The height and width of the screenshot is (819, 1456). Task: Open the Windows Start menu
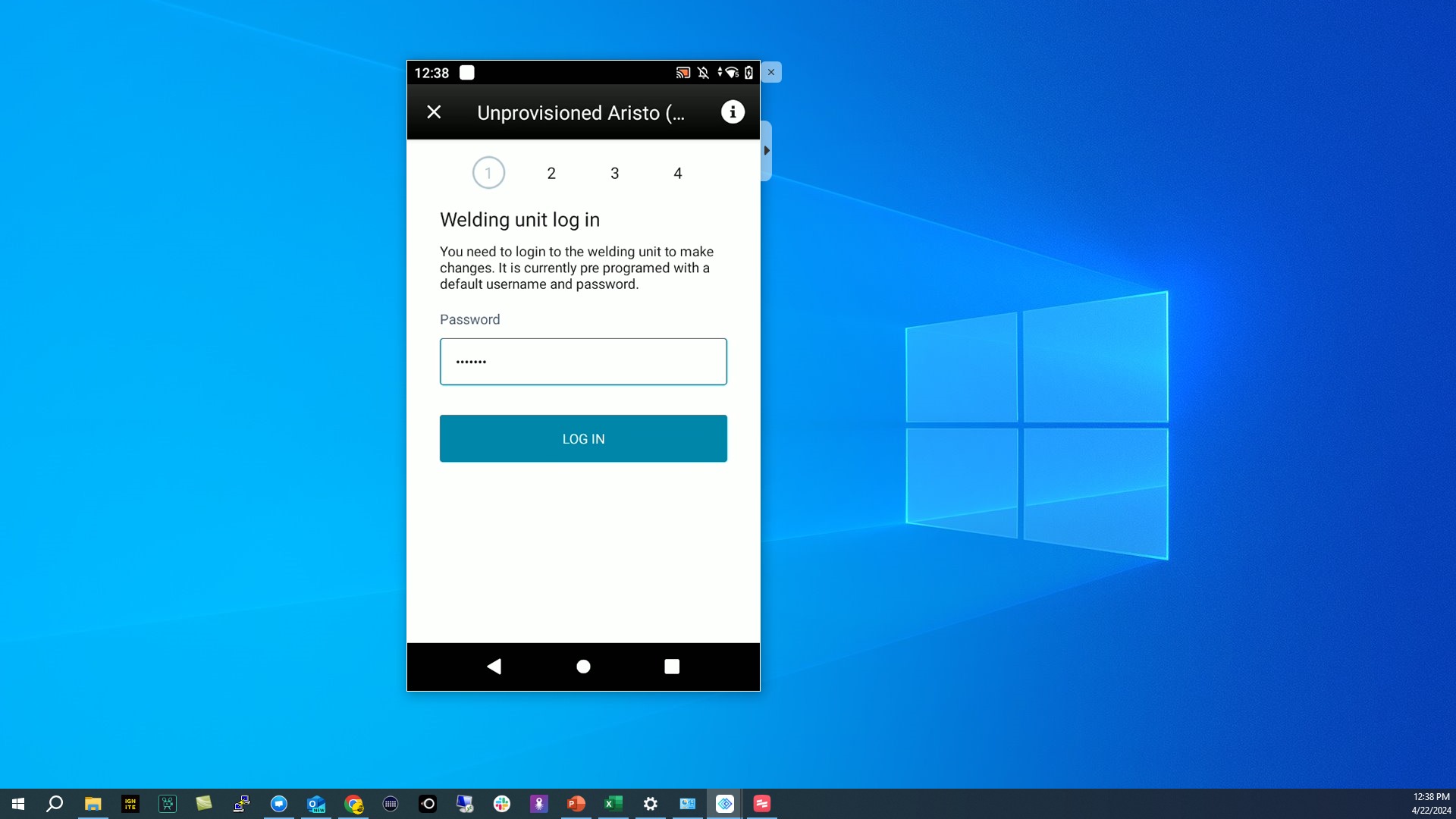18,804
